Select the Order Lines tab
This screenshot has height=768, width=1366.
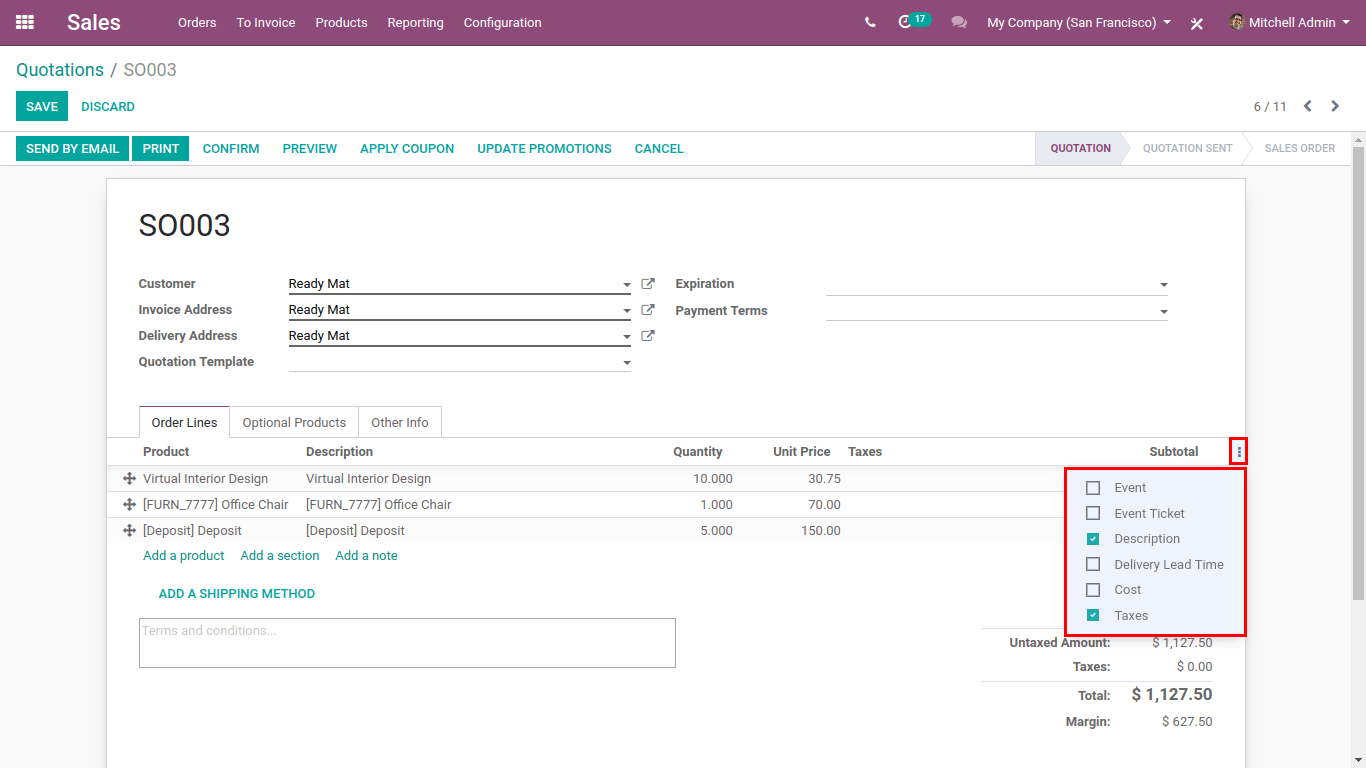[x=185, y=422]
